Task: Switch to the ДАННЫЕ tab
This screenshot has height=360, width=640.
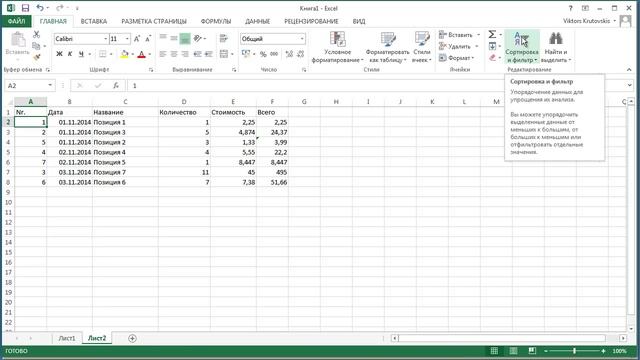Action: (258, 21)
